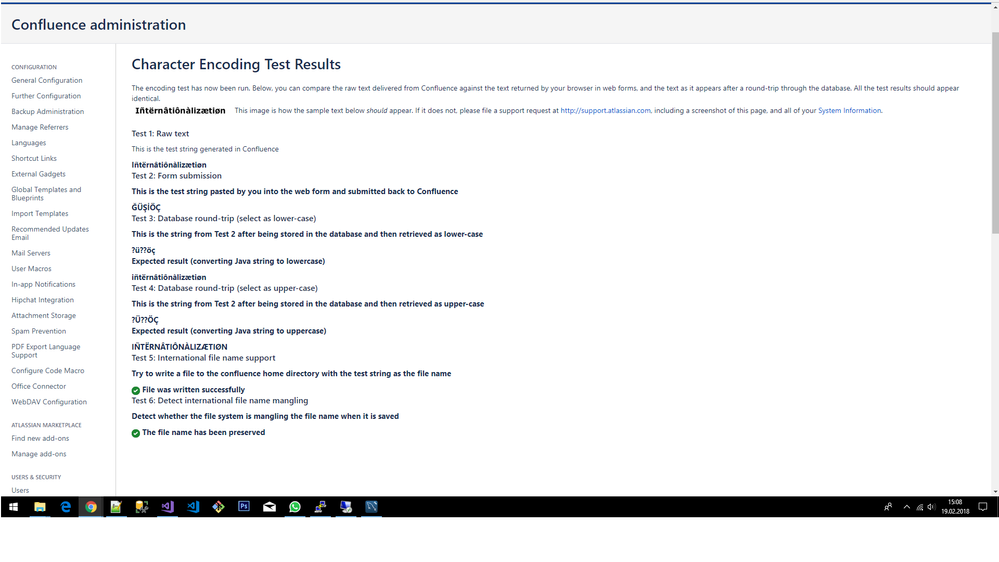Open Shortcut Links page
This screenshot has height=562, width=999.
[34, 159]
